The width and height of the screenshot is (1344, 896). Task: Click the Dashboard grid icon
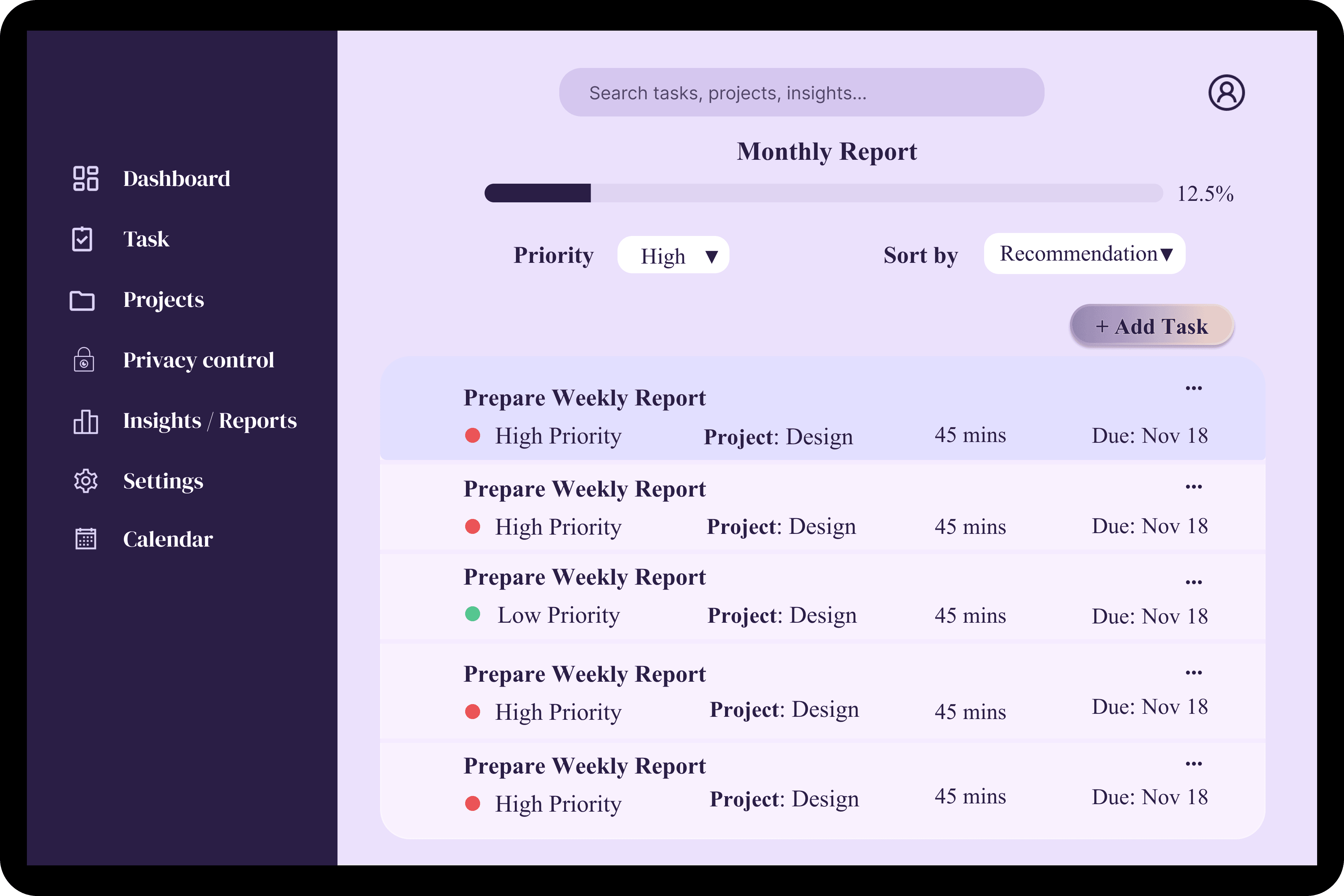[x=86, y=178]
